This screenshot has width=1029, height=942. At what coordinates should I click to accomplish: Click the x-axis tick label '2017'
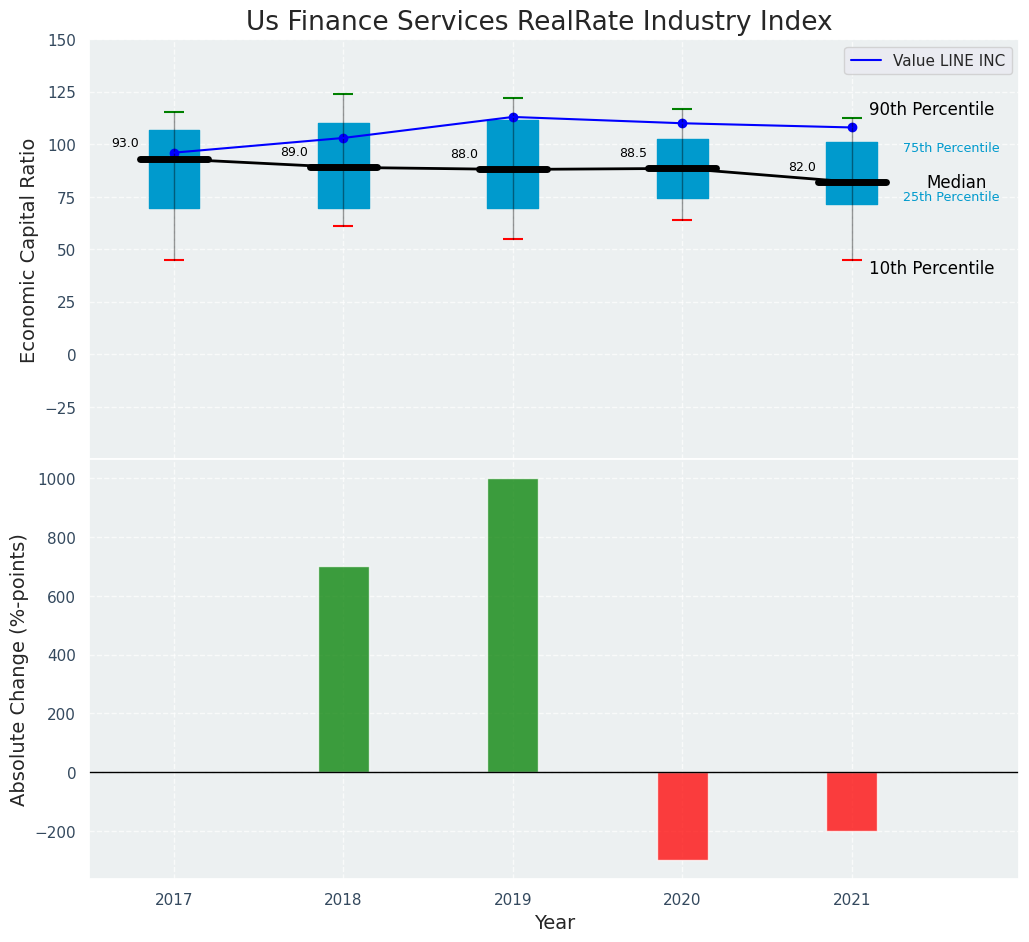(x=174, y=899)
